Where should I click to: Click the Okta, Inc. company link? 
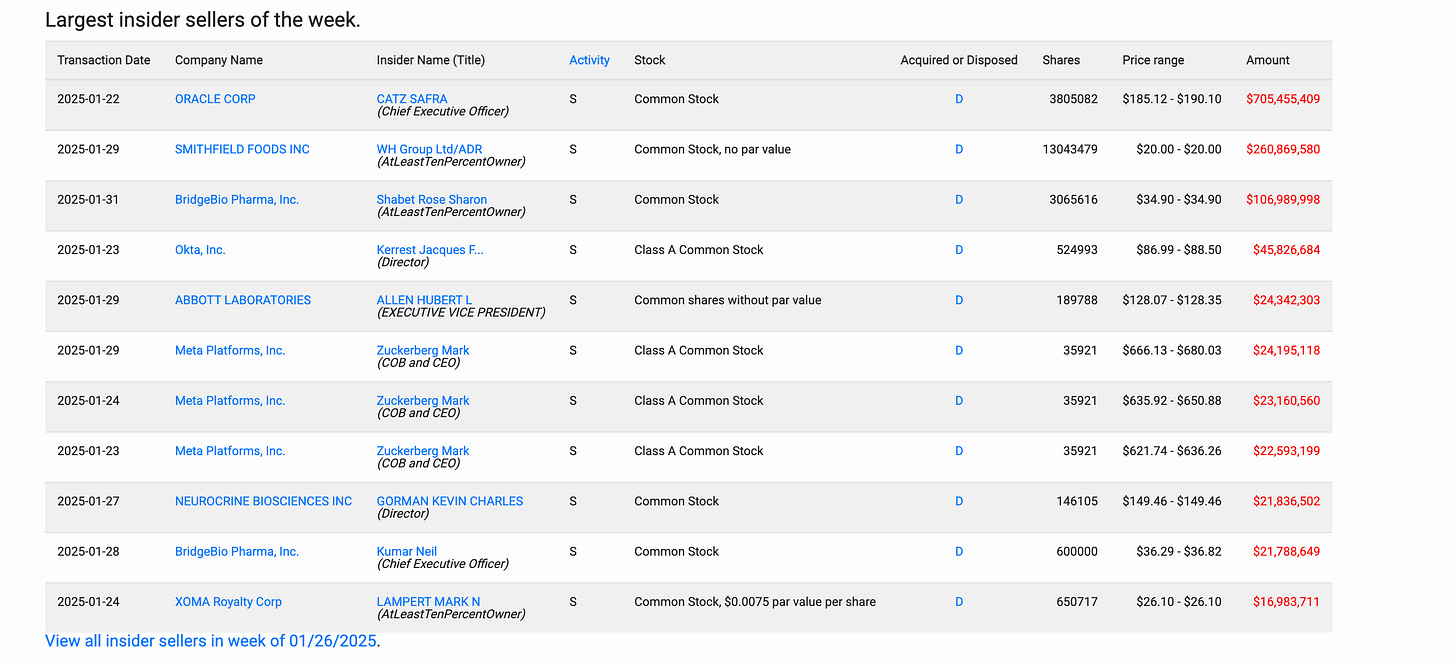tap(200, 250)
